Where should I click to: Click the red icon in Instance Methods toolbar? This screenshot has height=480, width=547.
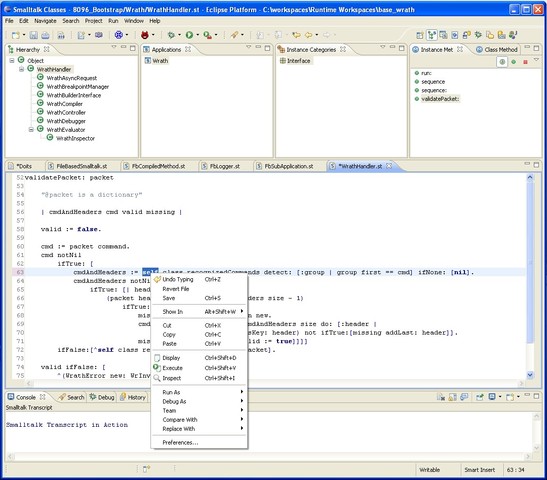(525, 62)
